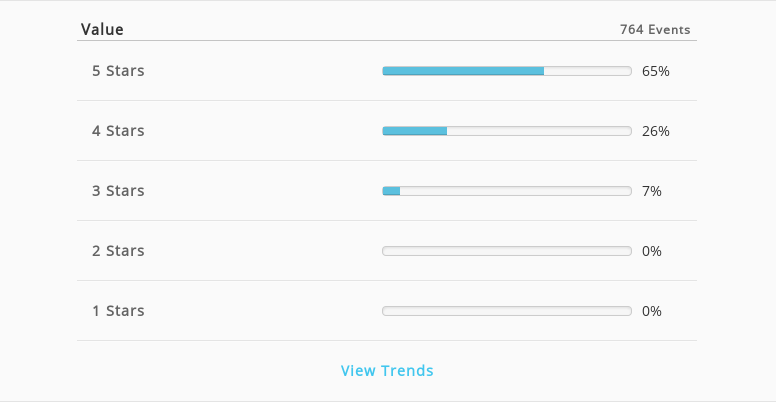This screenshot has height=402, width=776.
Task: Open the View Trends link
Action: tap(387, 370)
